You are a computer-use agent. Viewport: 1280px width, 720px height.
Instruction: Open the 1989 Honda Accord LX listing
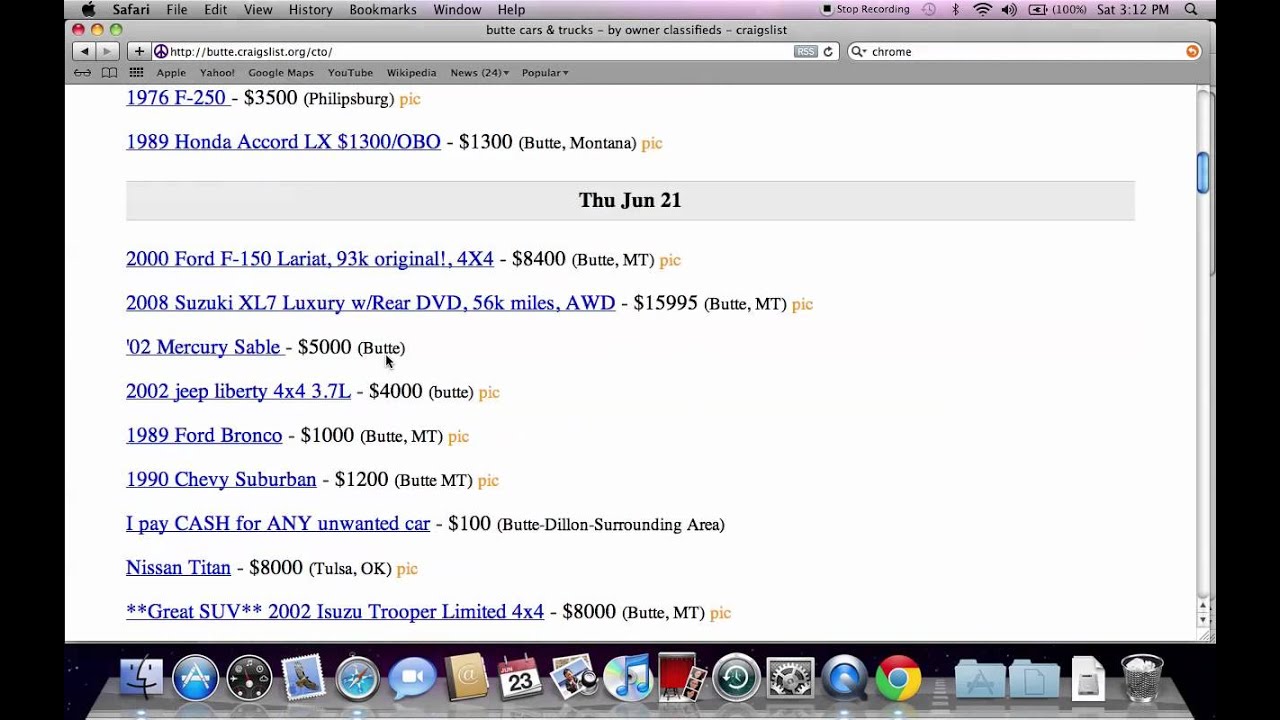tap(283, 142)
